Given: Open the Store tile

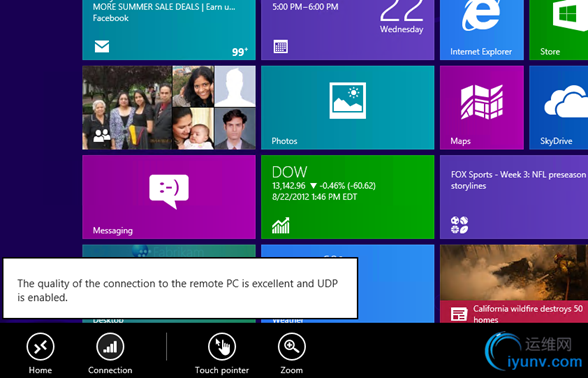Looking at the screenshot, I should click(x=558, y=30).
